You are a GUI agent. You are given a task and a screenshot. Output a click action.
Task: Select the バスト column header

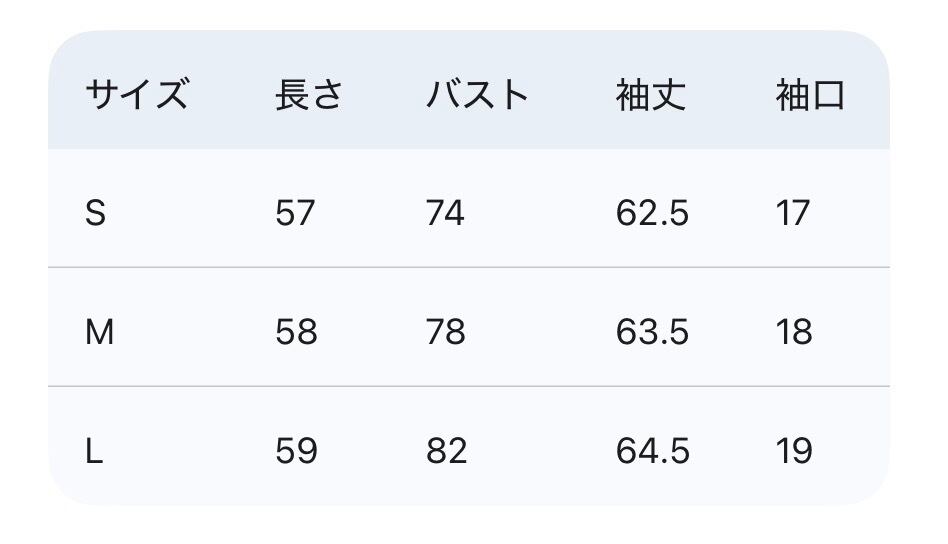tap(477, 96)
